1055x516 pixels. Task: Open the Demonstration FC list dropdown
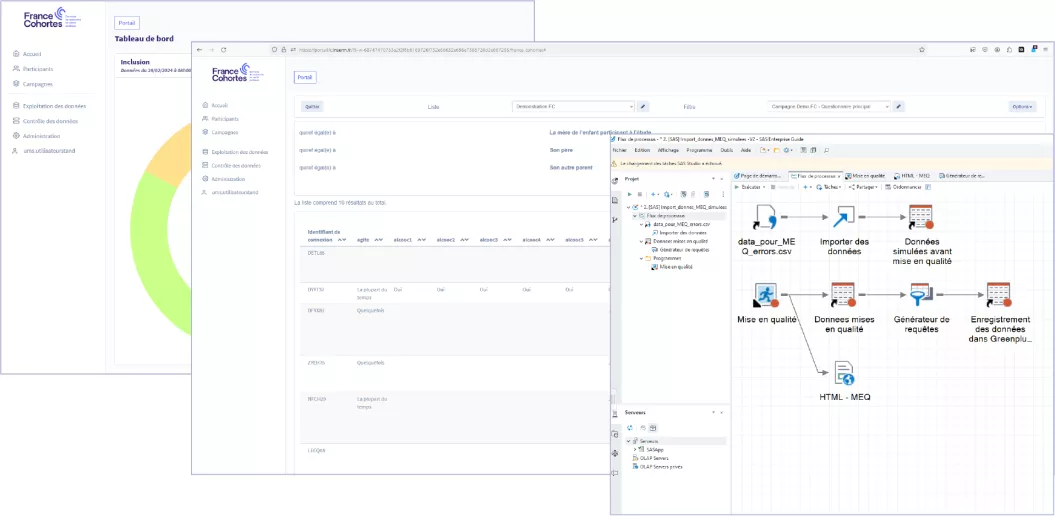573,106
